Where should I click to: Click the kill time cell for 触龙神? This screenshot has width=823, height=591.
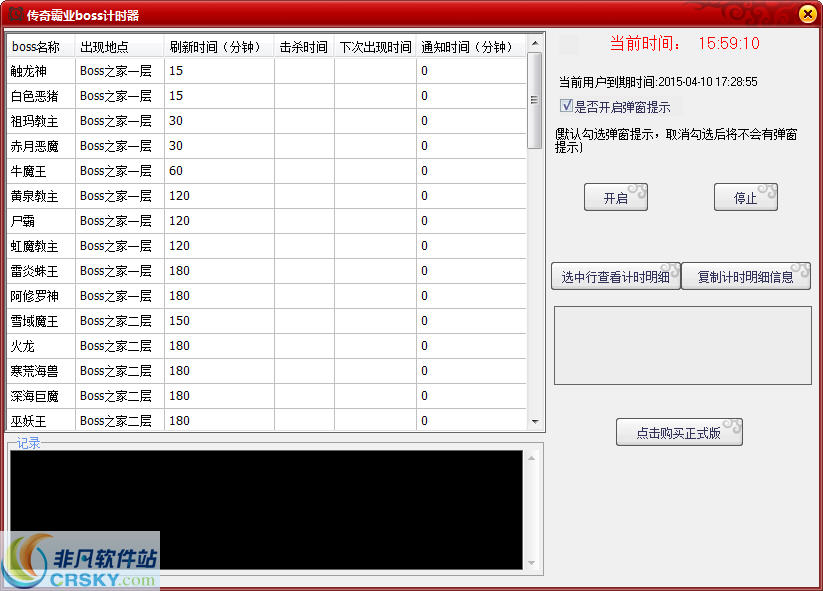tap(304, 71)
